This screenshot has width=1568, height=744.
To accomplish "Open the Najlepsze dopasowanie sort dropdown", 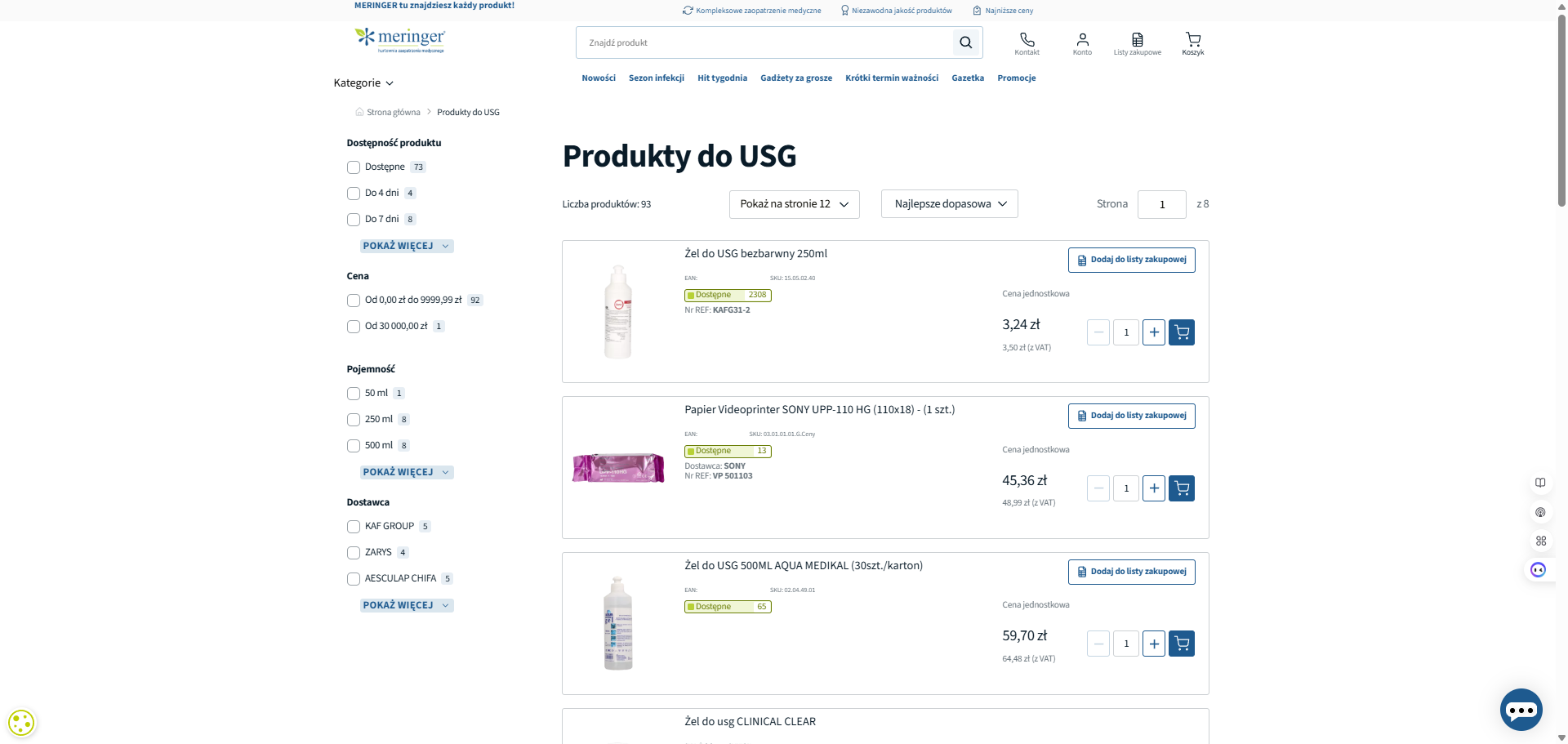I will (950, 204).
